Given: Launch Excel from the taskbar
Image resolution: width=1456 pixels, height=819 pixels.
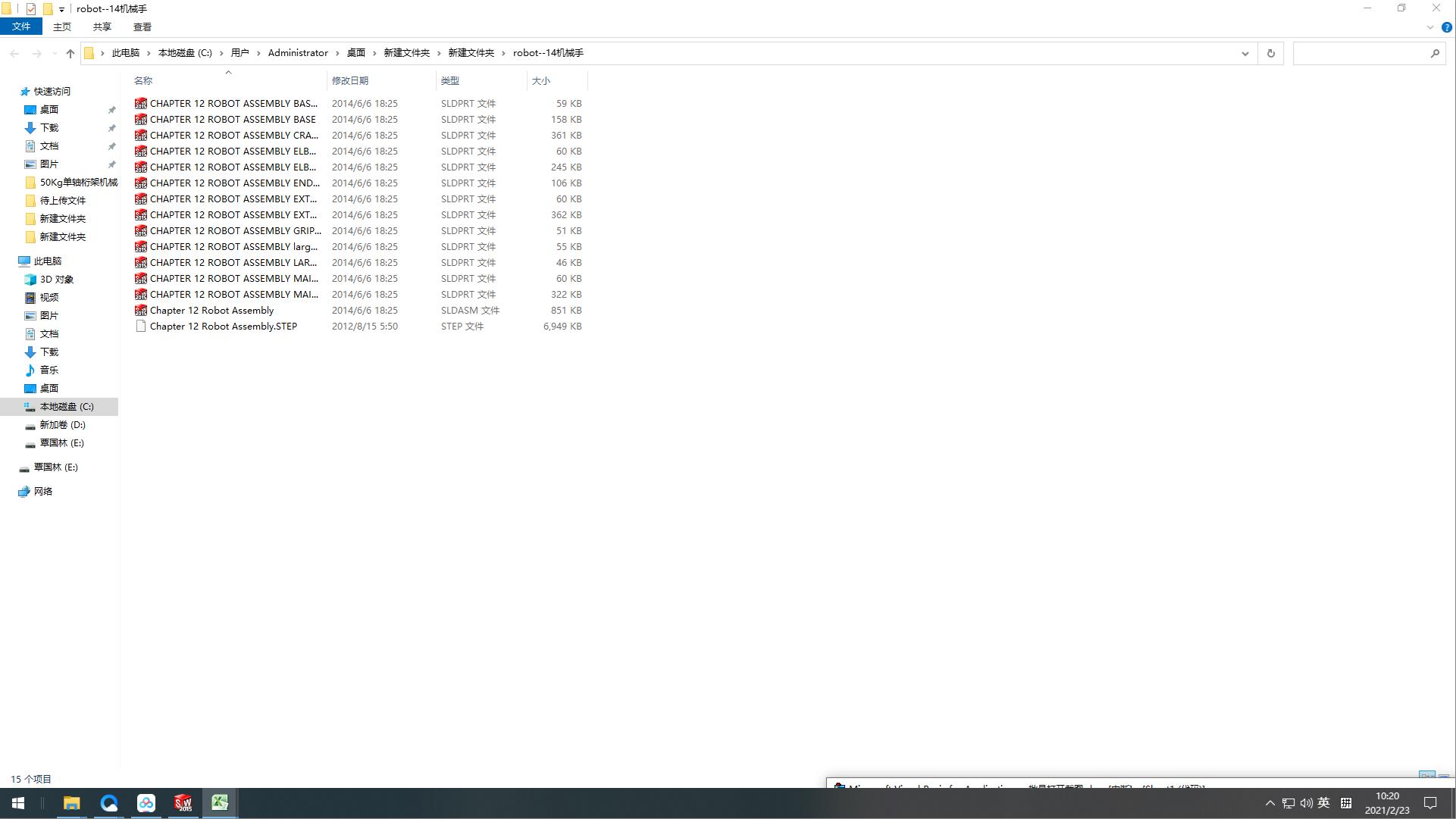Looking at the screenshot, I should click(x=220, y=803).
